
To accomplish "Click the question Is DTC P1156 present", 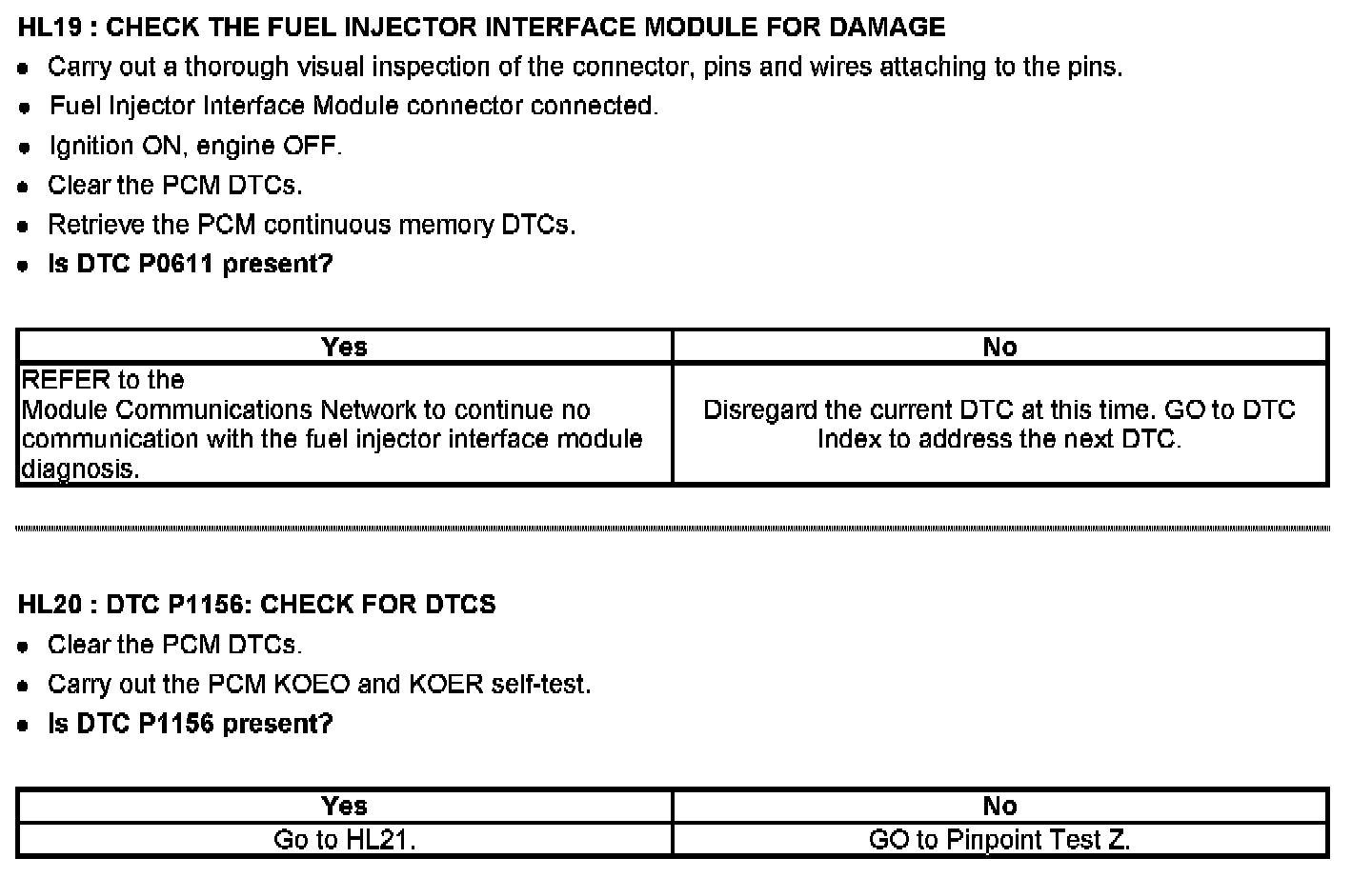I will [190, 724].
